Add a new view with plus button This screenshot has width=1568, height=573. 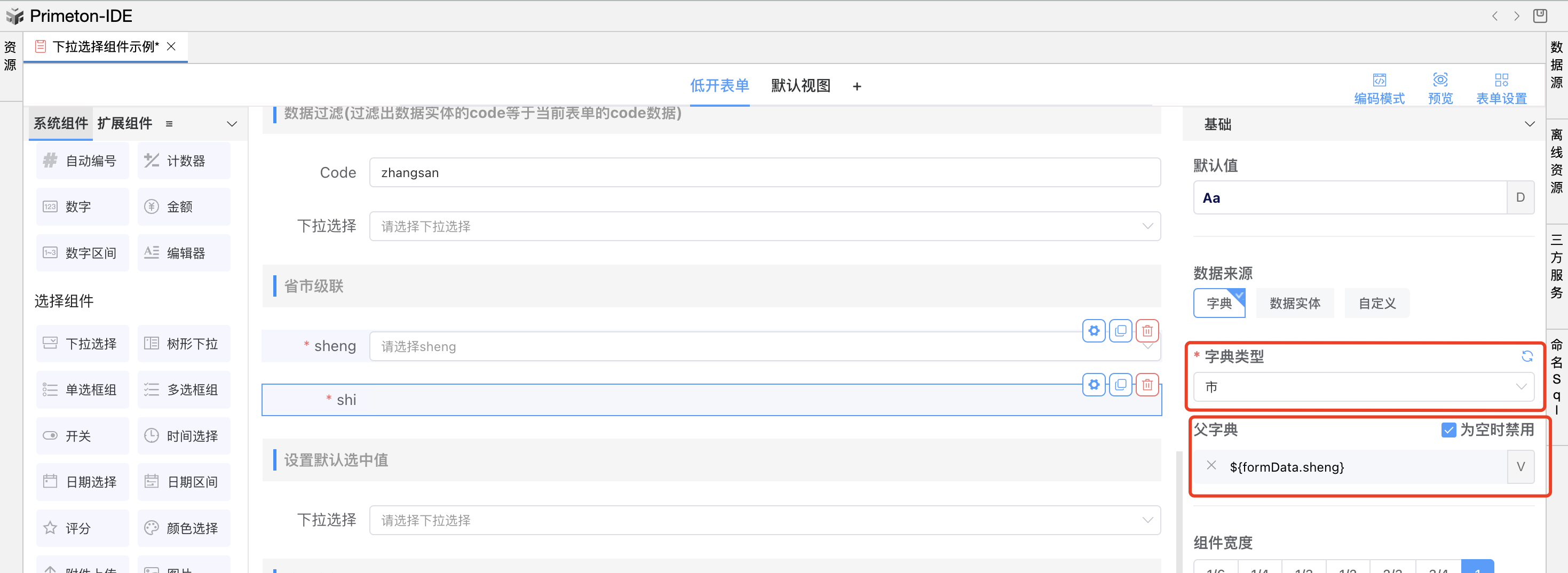coord(857,87)
